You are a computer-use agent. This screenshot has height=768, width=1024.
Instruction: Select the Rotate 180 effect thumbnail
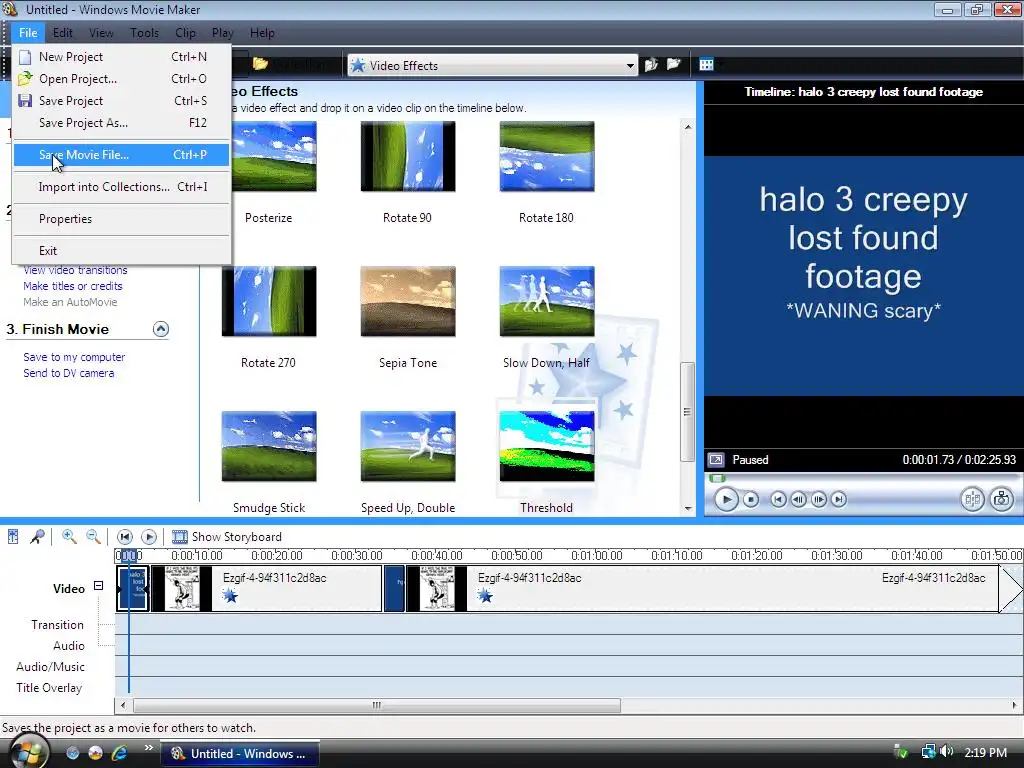[547, 157]
